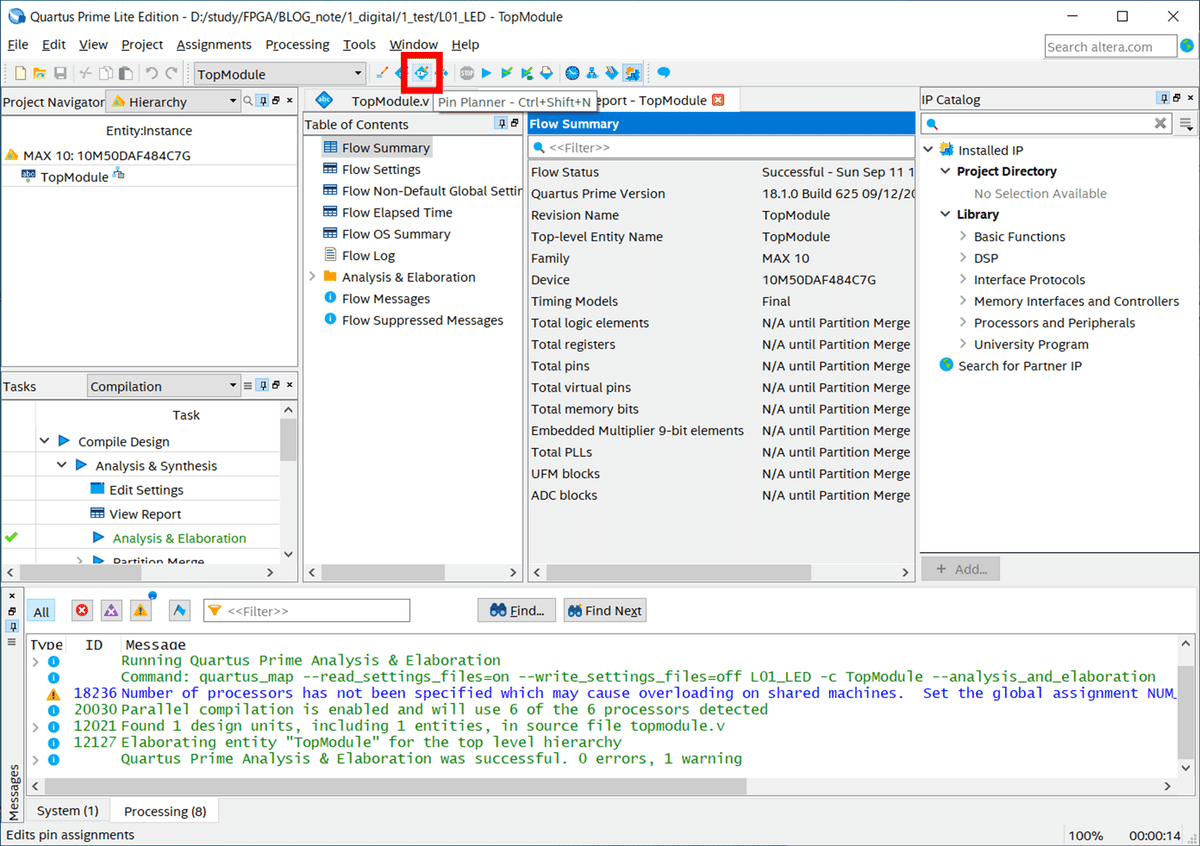
Task: Pin the Table of Contents panel
Action: point(502,124)
